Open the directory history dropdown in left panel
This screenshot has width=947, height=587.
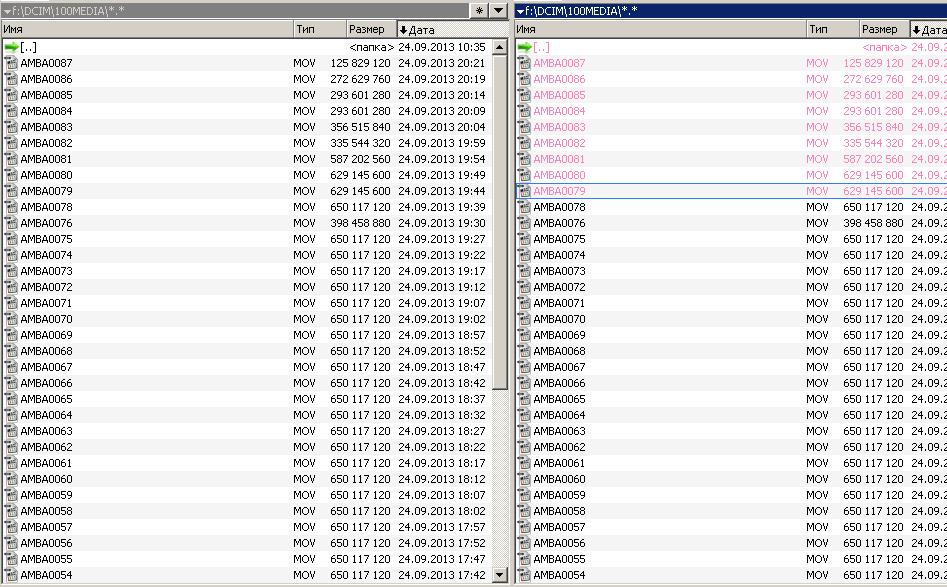498,10
